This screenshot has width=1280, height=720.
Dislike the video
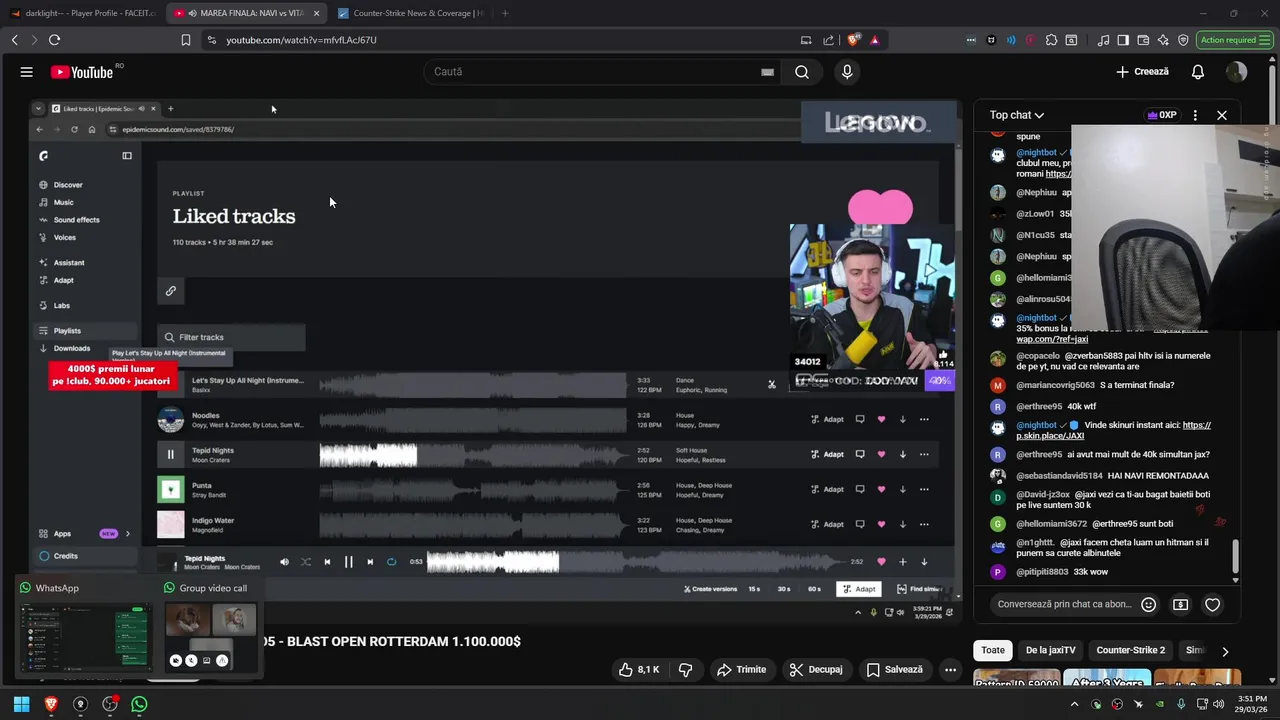686,669
